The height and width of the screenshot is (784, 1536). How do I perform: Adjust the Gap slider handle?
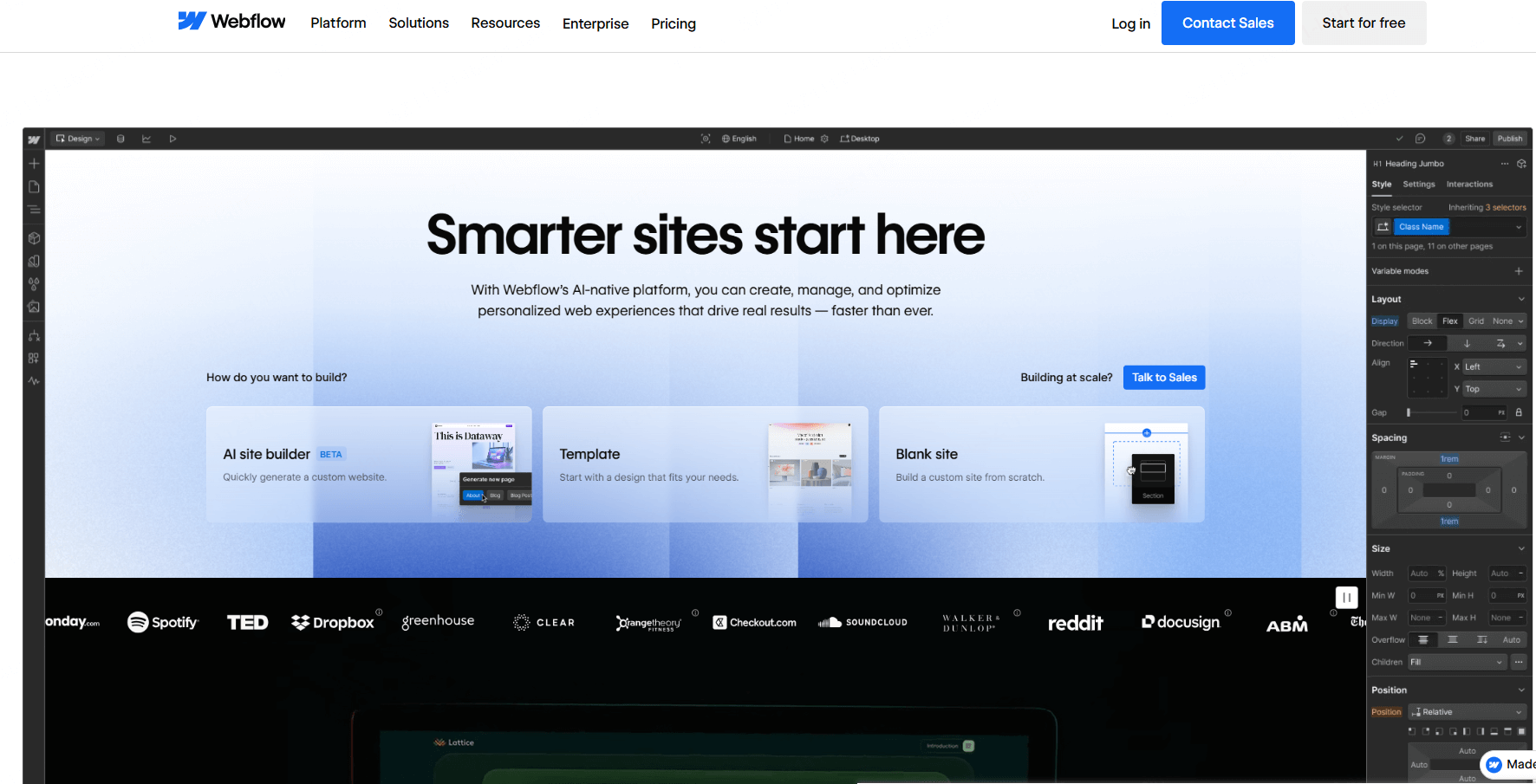pyautogui.click(x=1409, y=413)
